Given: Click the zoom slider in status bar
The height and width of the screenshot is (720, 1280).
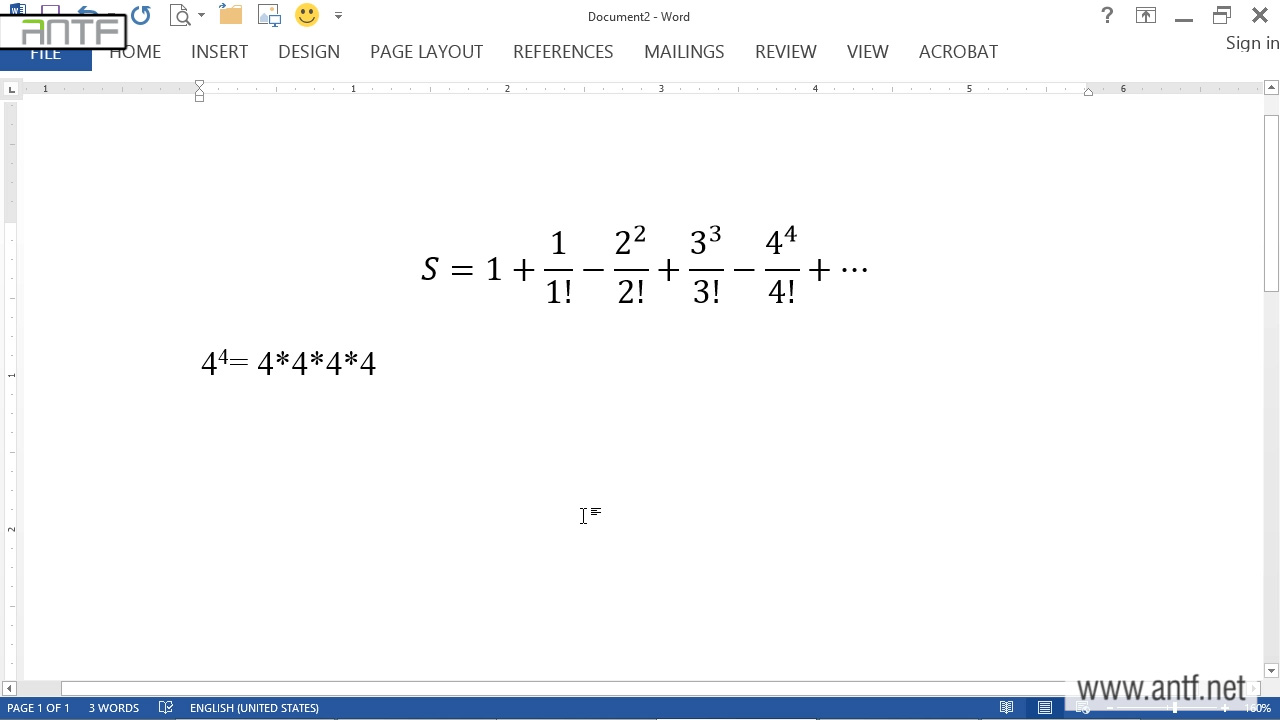Looking at the screenshot, I should 1174,708.
